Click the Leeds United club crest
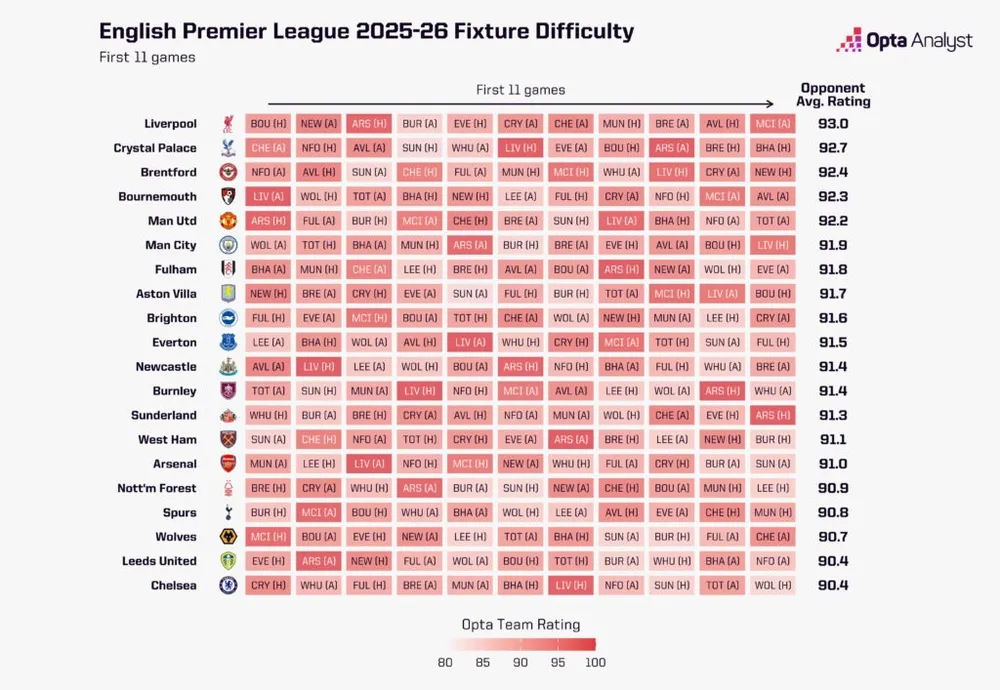Screen dimensions: 1000x690 (x=228, y=561)
